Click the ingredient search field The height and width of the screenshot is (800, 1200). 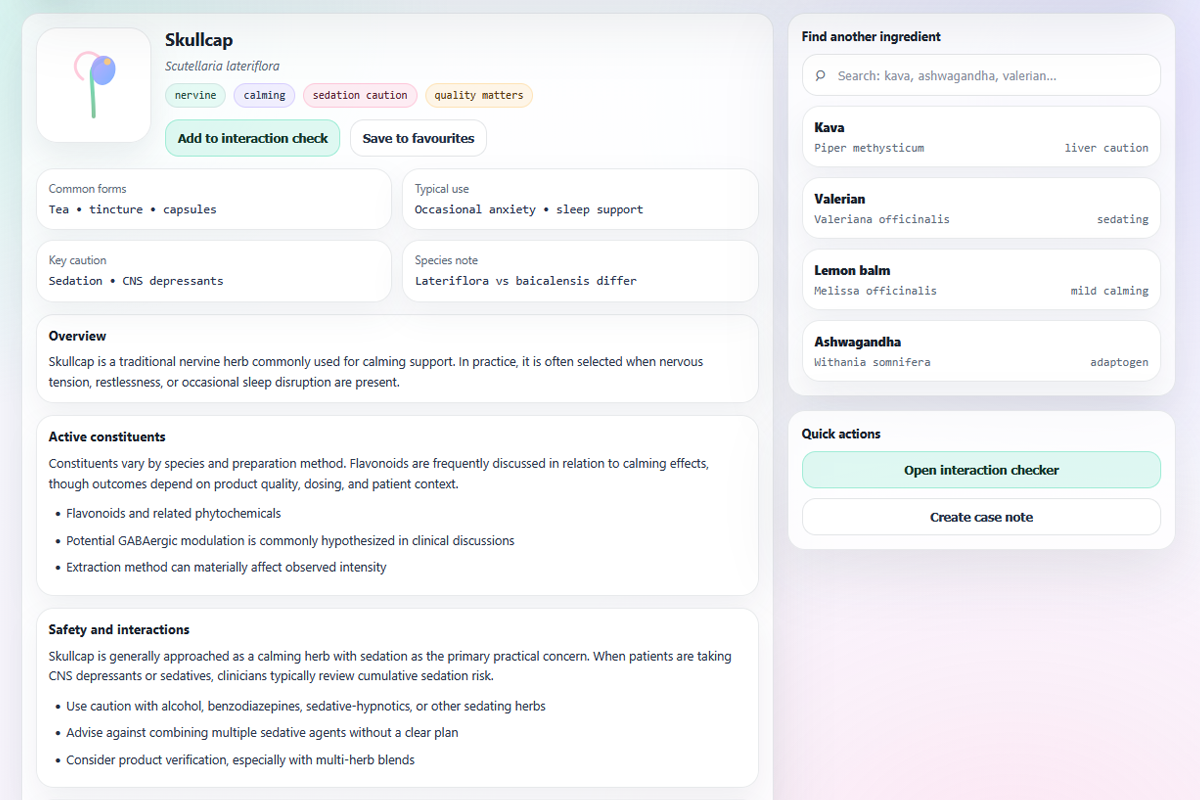(990, 75)
